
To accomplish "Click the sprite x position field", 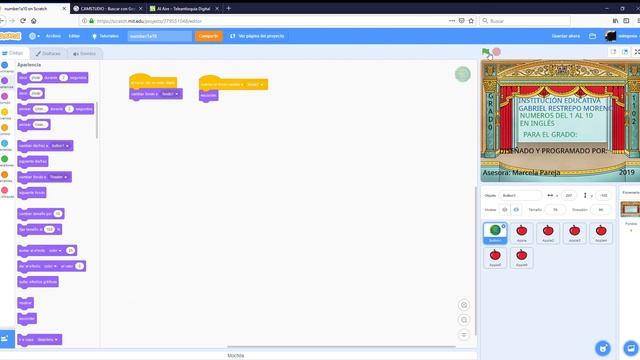I will pos(569,196).
